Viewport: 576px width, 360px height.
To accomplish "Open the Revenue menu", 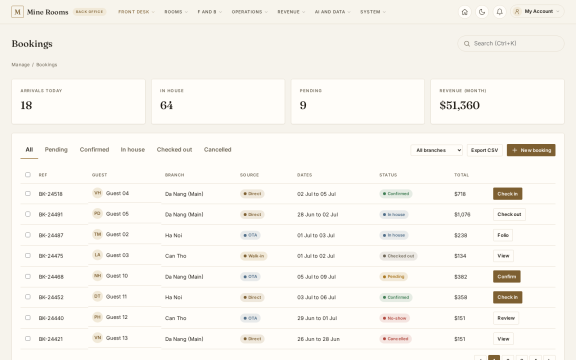I will point(291,12).
